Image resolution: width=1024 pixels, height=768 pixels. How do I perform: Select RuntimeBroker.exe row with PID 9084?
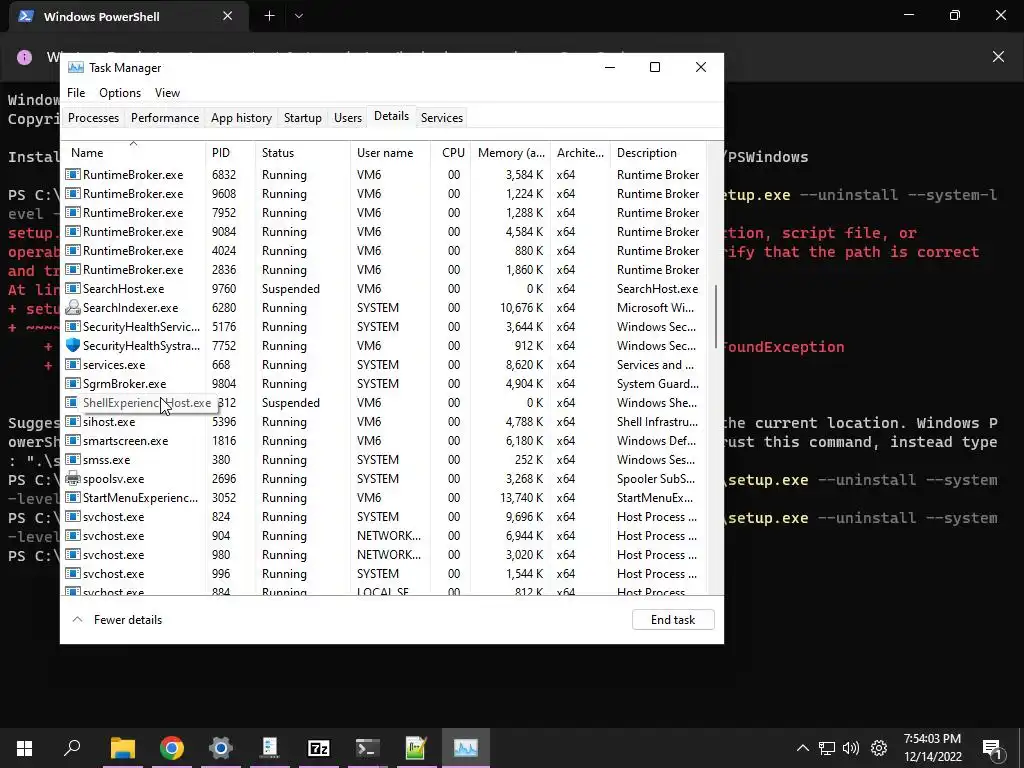(385, 232)
